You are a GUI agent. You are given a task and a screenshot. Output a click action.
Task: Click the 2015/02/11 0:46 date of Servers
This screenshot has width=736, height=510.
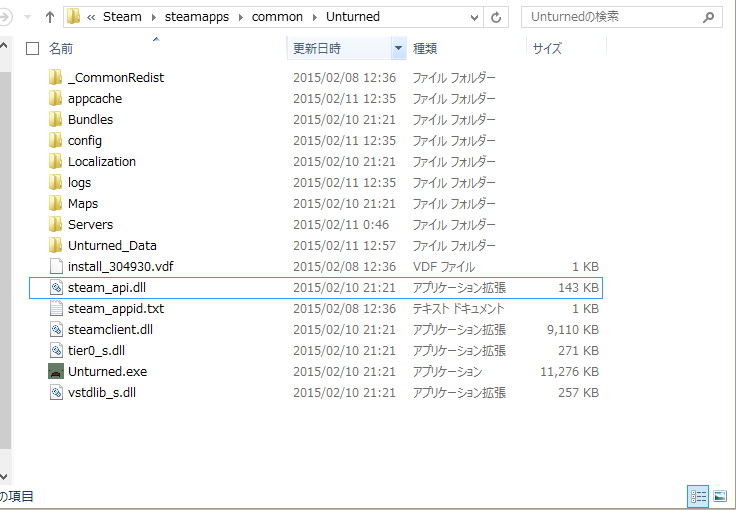(x=341, y=224)
